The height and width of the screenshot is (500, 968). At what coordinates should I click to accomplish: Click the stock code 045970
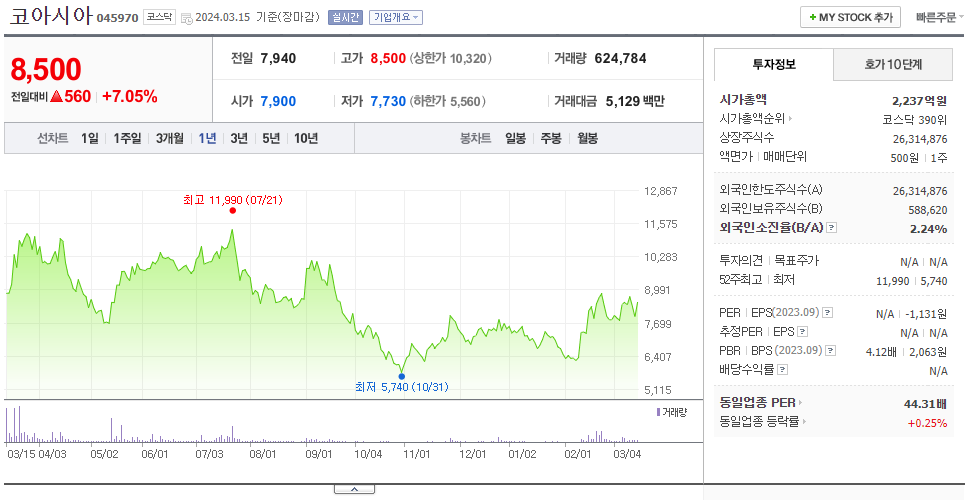(x=117, y=18)
